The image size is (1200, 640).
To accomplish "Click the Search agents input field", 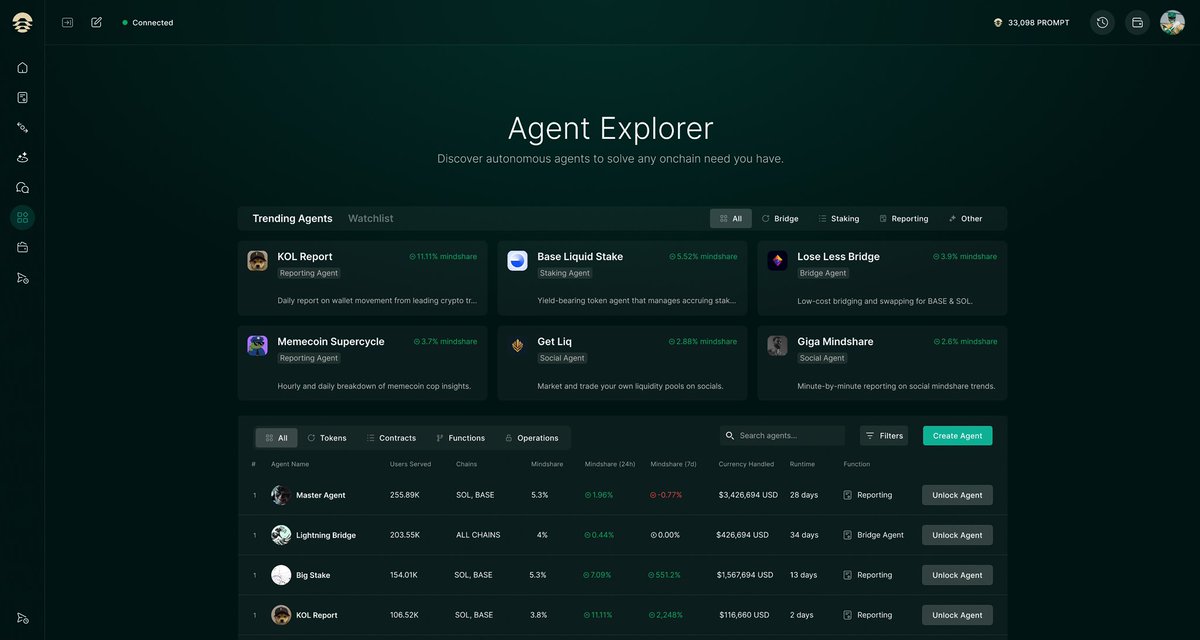I will pos(785,433).
